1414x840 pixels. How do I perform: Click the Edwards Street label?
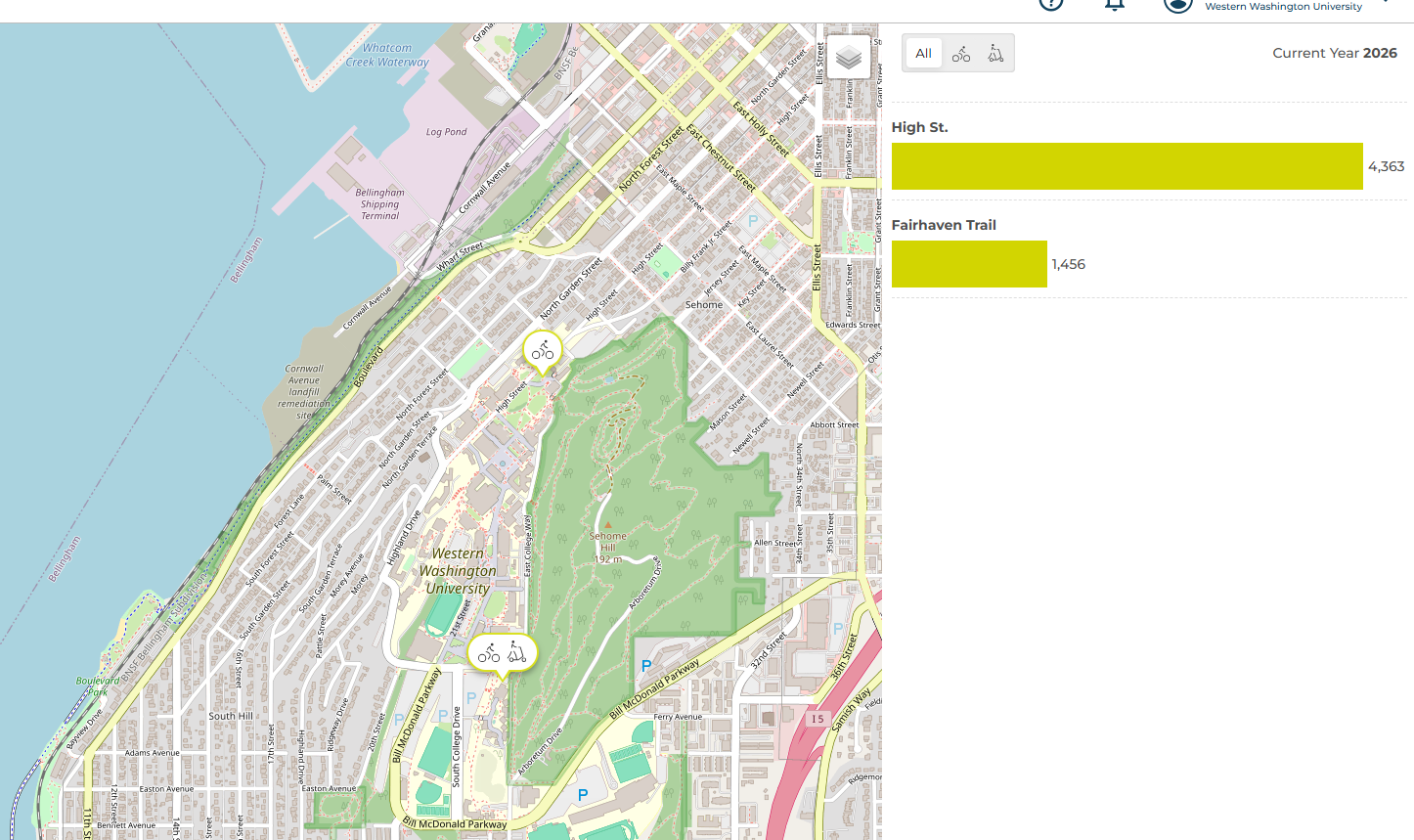(x=853, y=325)
